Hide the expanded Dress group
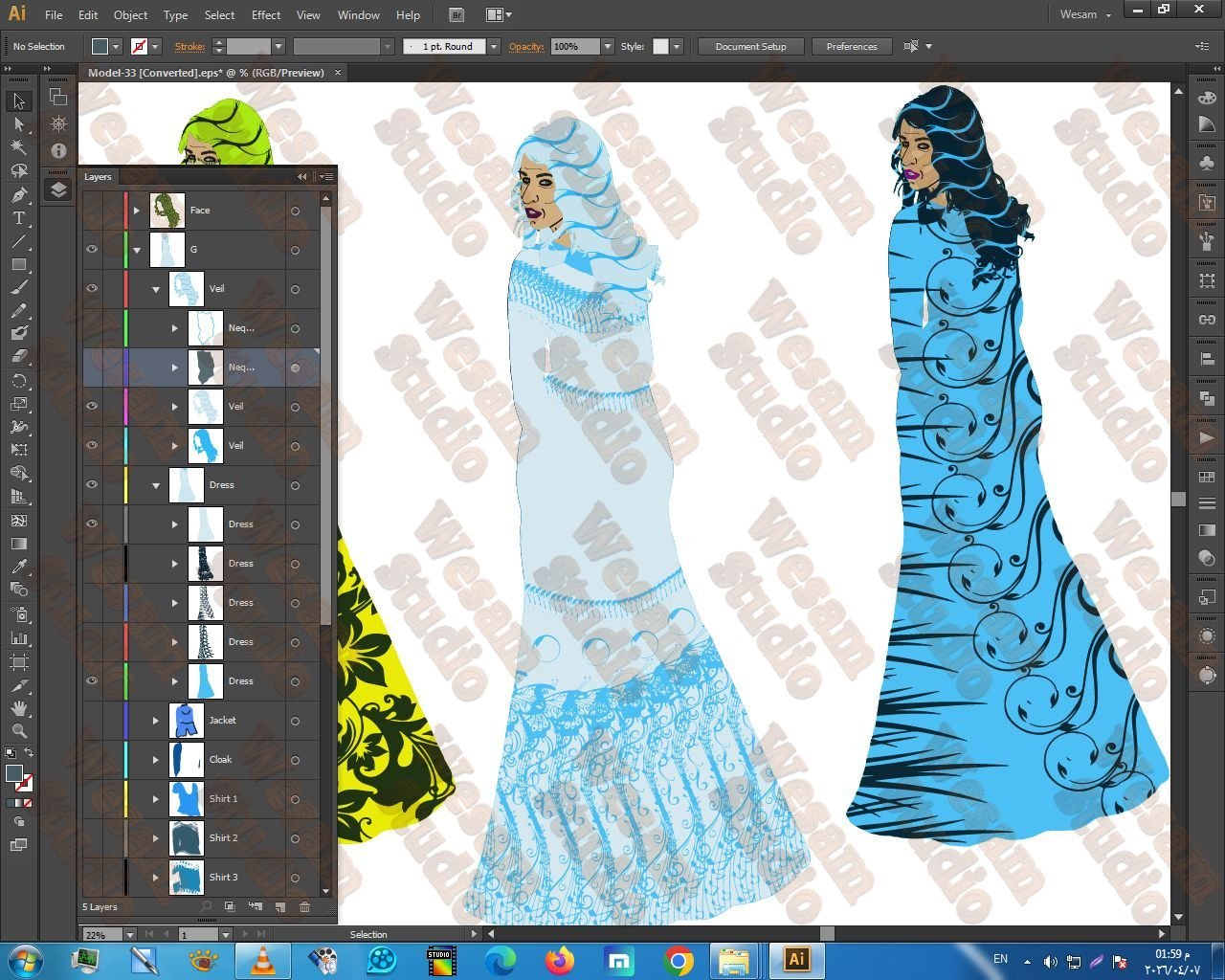Image resolution: width=1225 pixels, height=980 pixels. 92,485
